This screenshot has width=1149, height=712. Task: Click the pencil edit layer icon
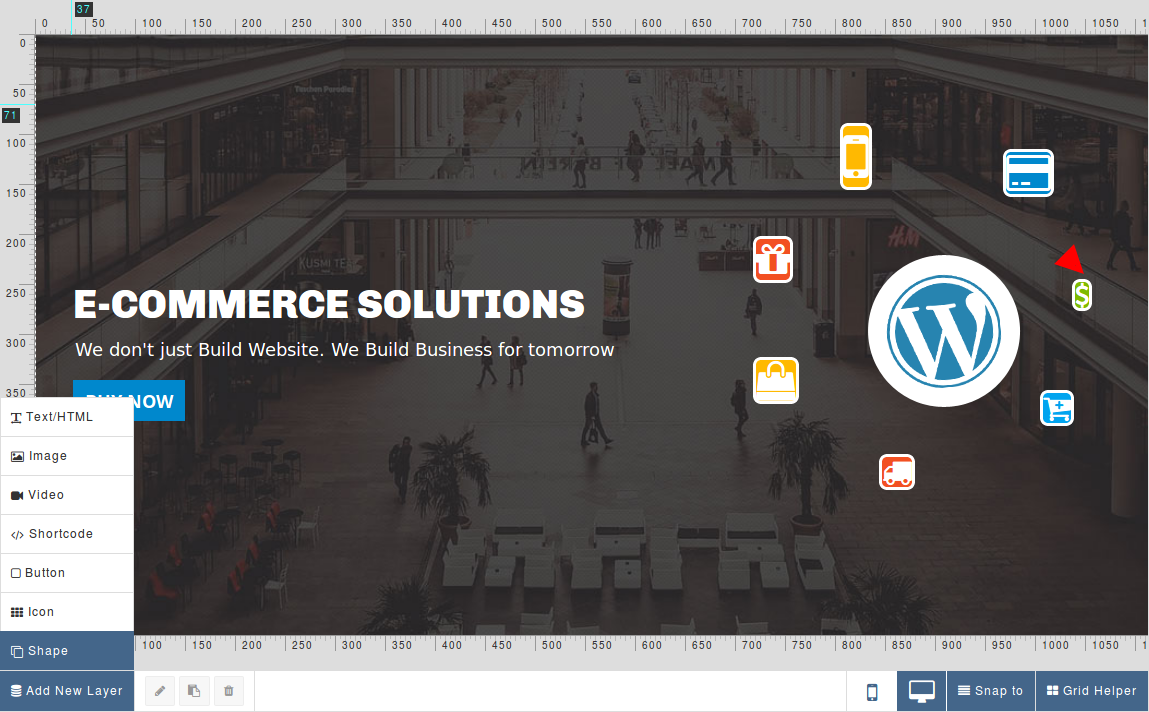[x=160, y=691]
